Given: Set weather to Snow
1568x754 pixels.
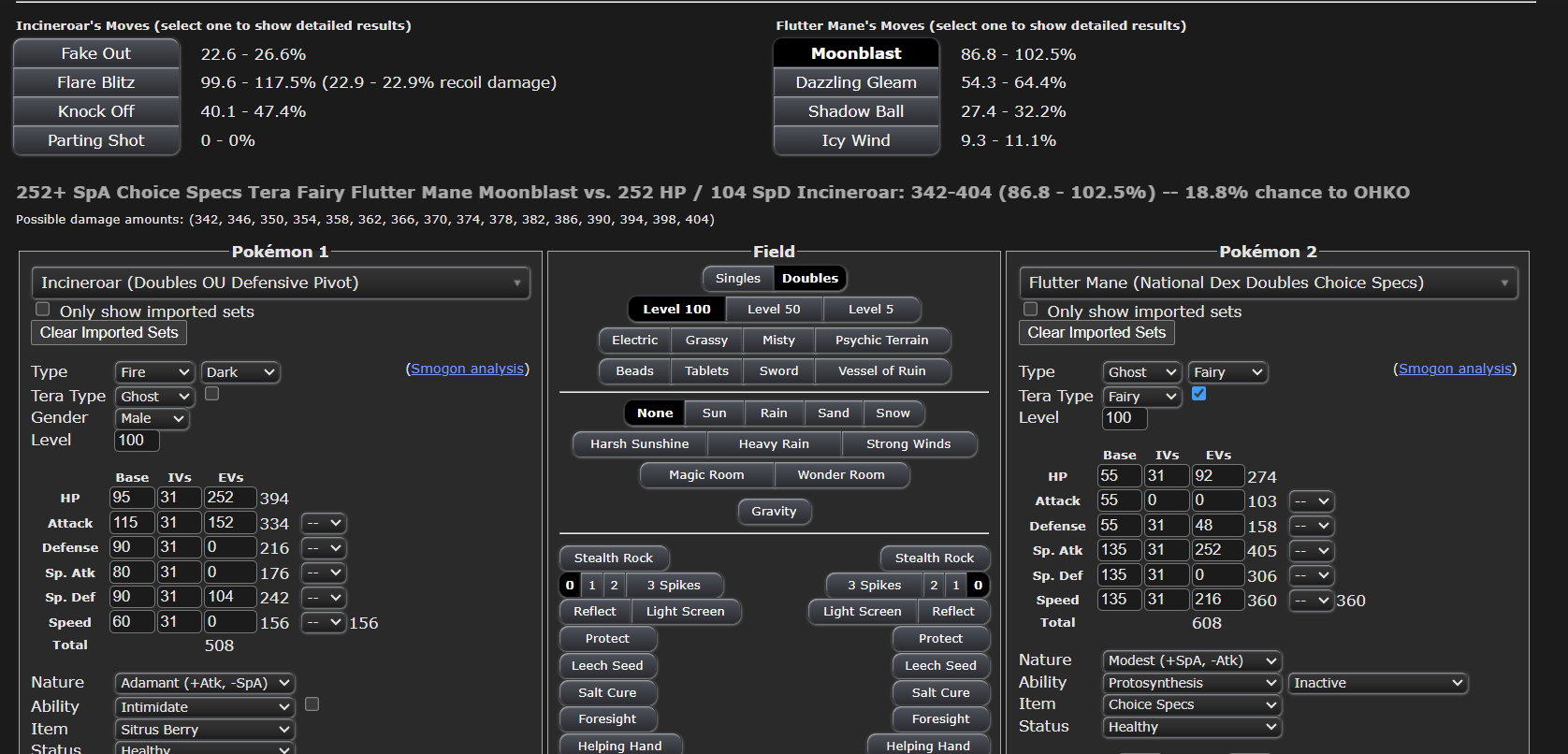Looking at the screenshot, I should tap(893, 413).
